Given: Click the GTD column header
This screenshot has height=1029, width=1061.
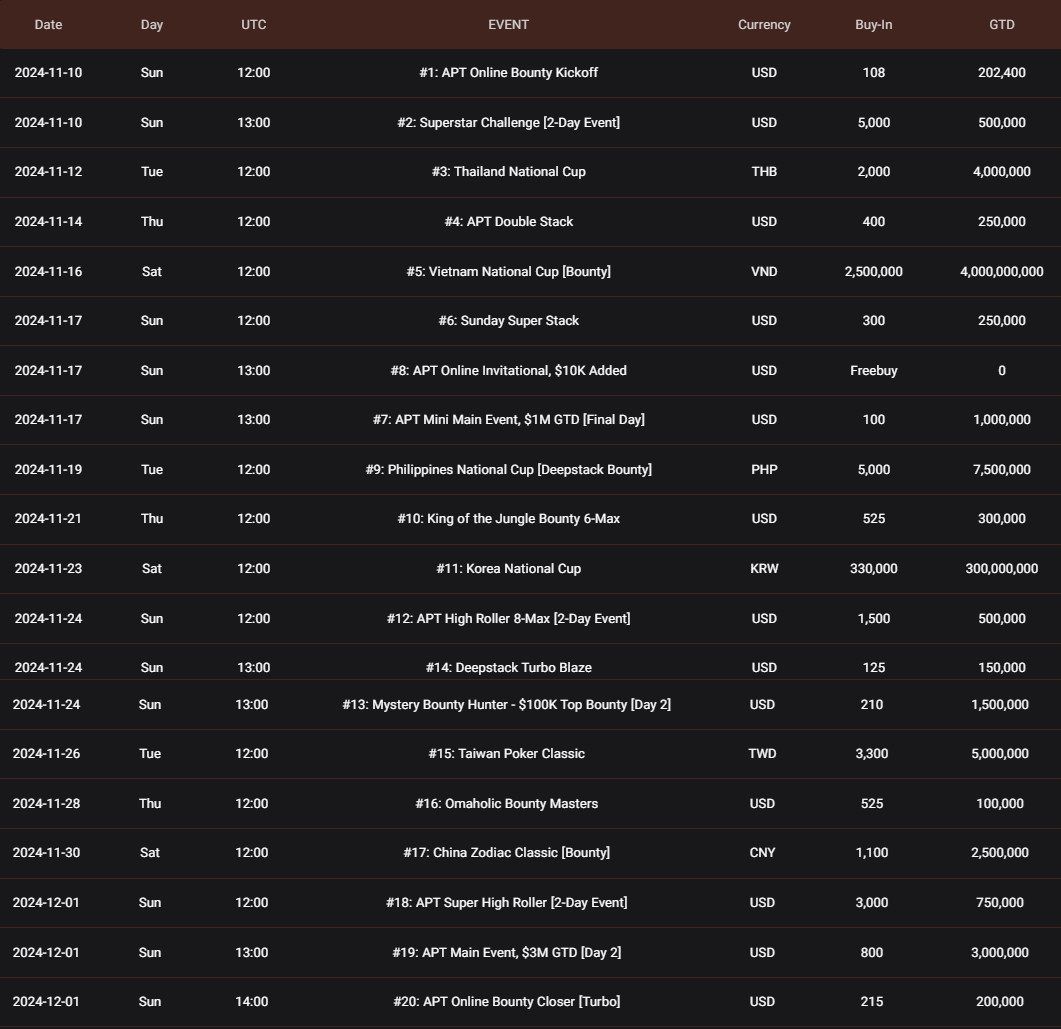Looking at the screenshot, I should pyautogui.click(x=1001, y=24).
